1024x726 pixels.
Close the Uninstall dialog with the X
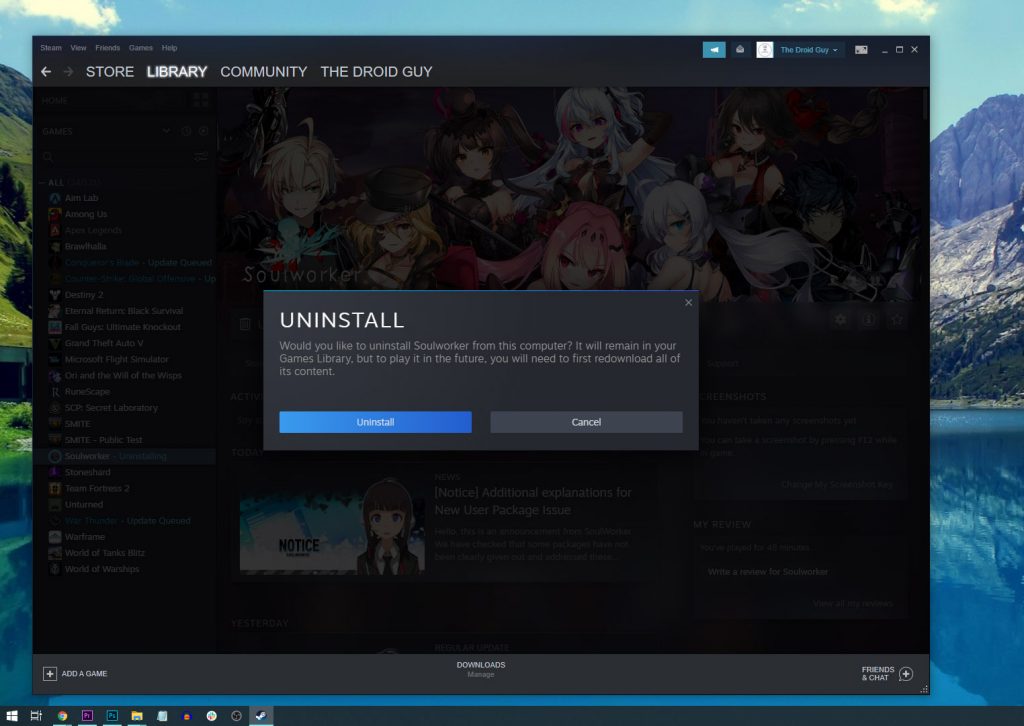point(688,302)
